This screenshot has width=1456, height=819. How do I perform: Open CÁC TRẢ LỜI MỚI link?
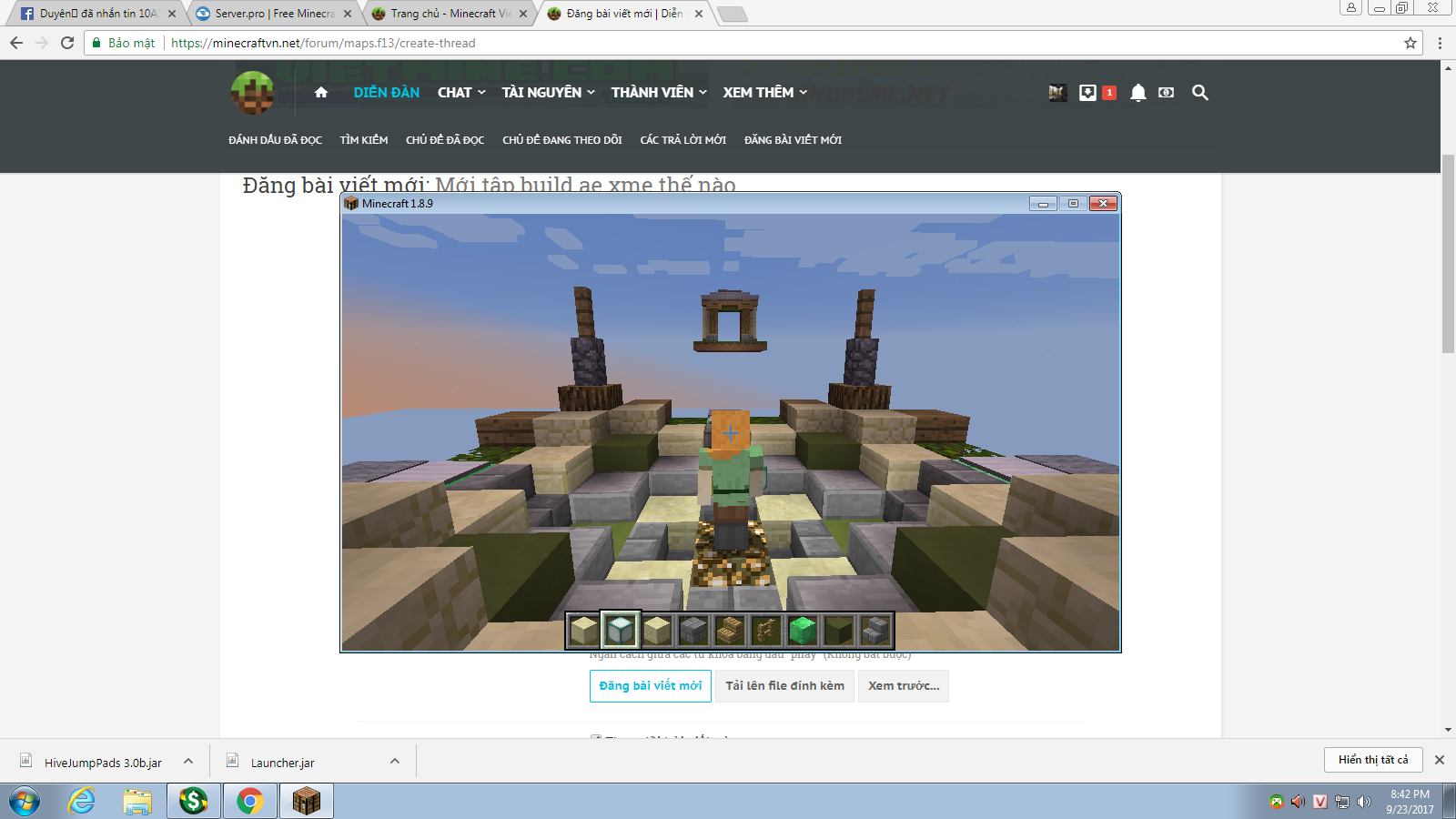pyautogui.click(x=683, y=140)
